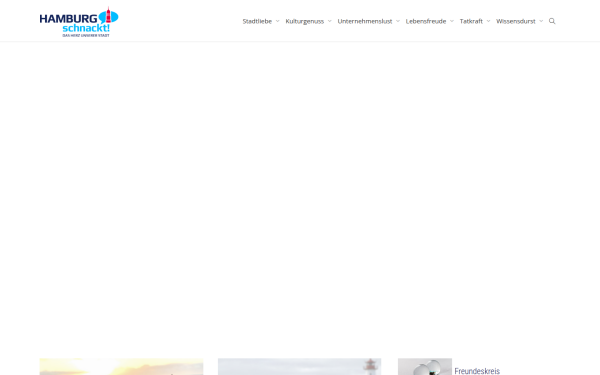Open the Tatkraft menu item
Viewport: 600px width, 375px height.
(x=471, y=21)
